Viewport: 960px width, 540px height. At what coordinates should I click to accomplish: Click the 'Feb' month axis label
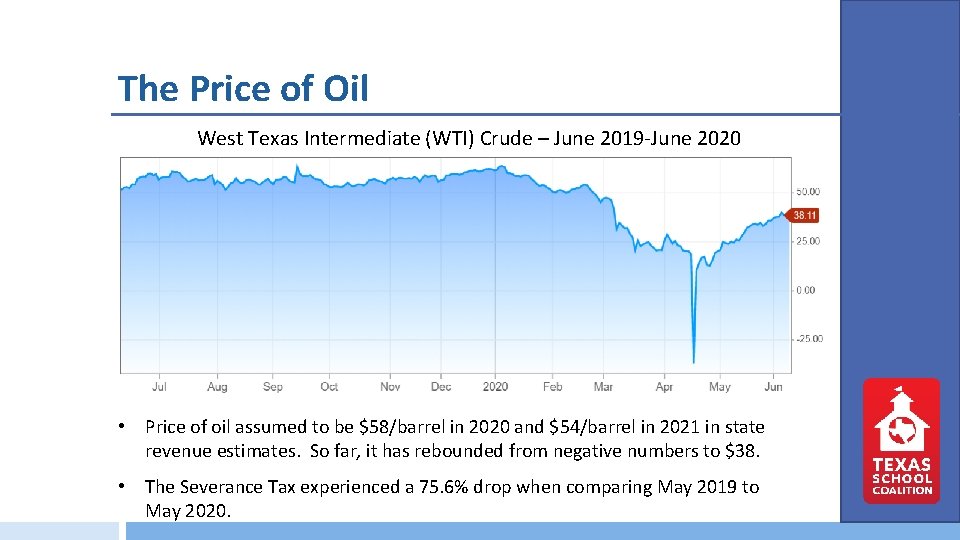coord(552,387)
